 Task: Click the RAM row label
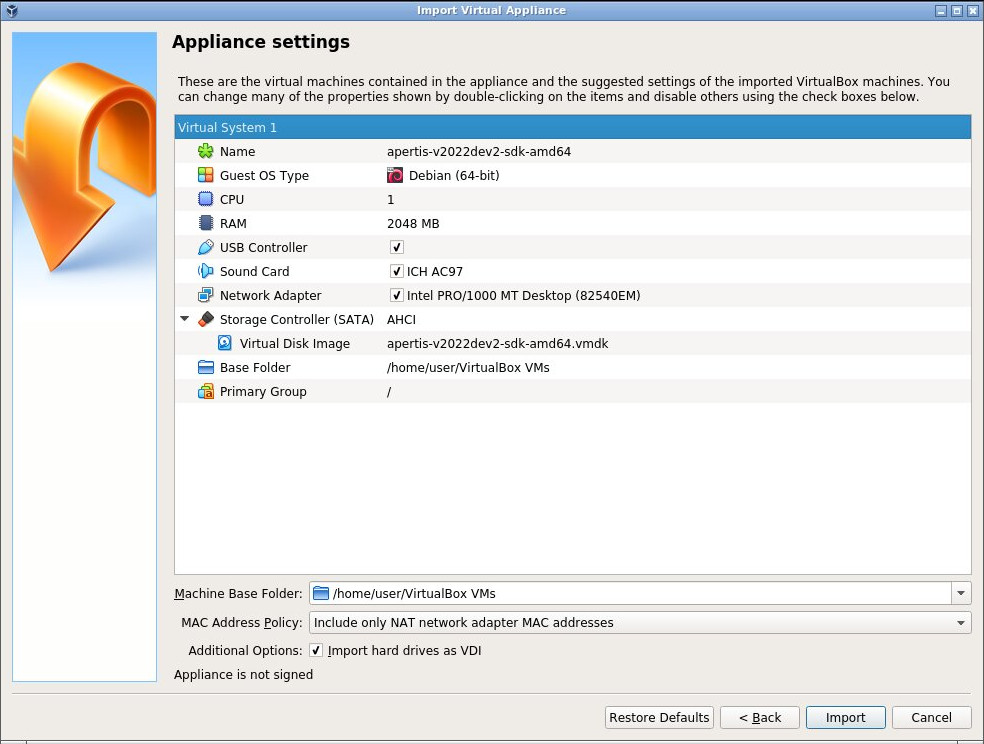pyautogui.click(x=233, y=223)
